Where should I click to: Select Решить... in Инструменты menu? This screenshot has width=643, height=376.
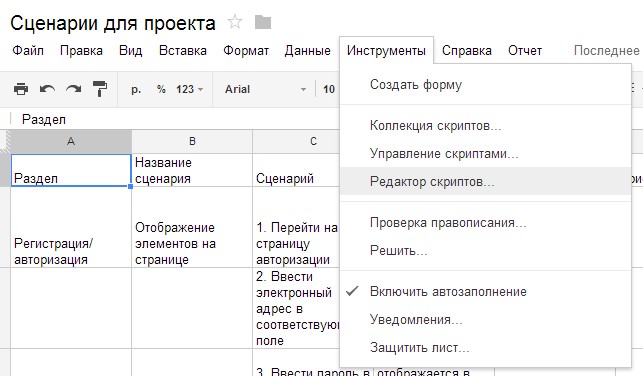point(486,251)
